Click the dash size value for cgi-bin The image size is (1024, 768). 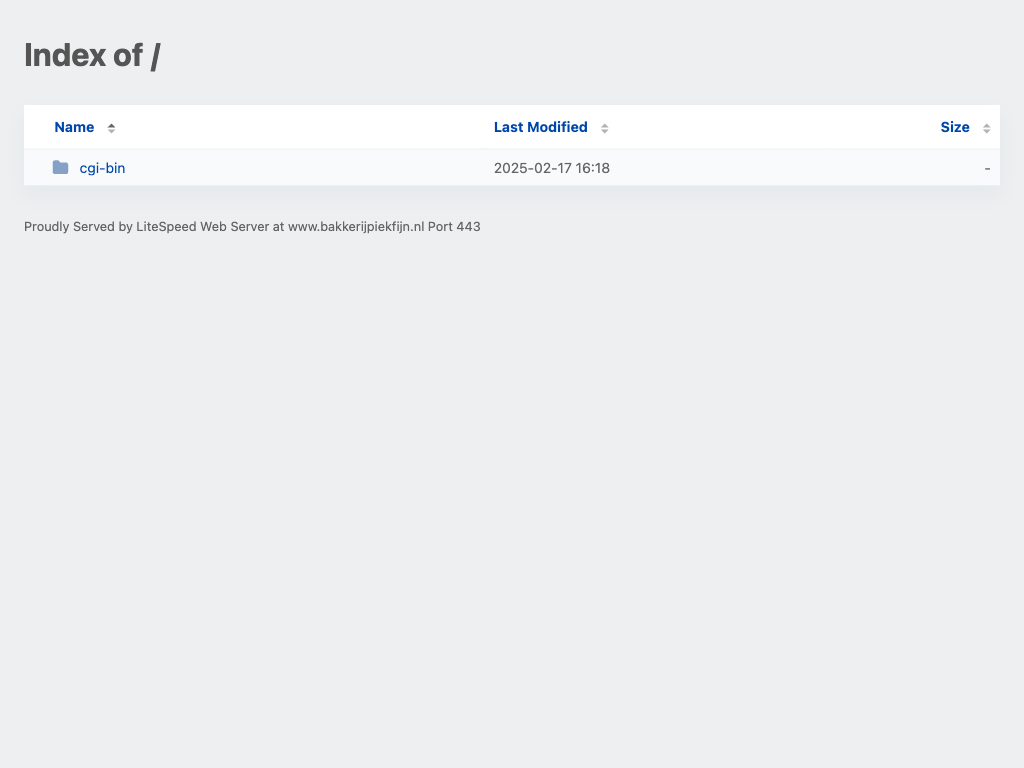coord(987,168)
